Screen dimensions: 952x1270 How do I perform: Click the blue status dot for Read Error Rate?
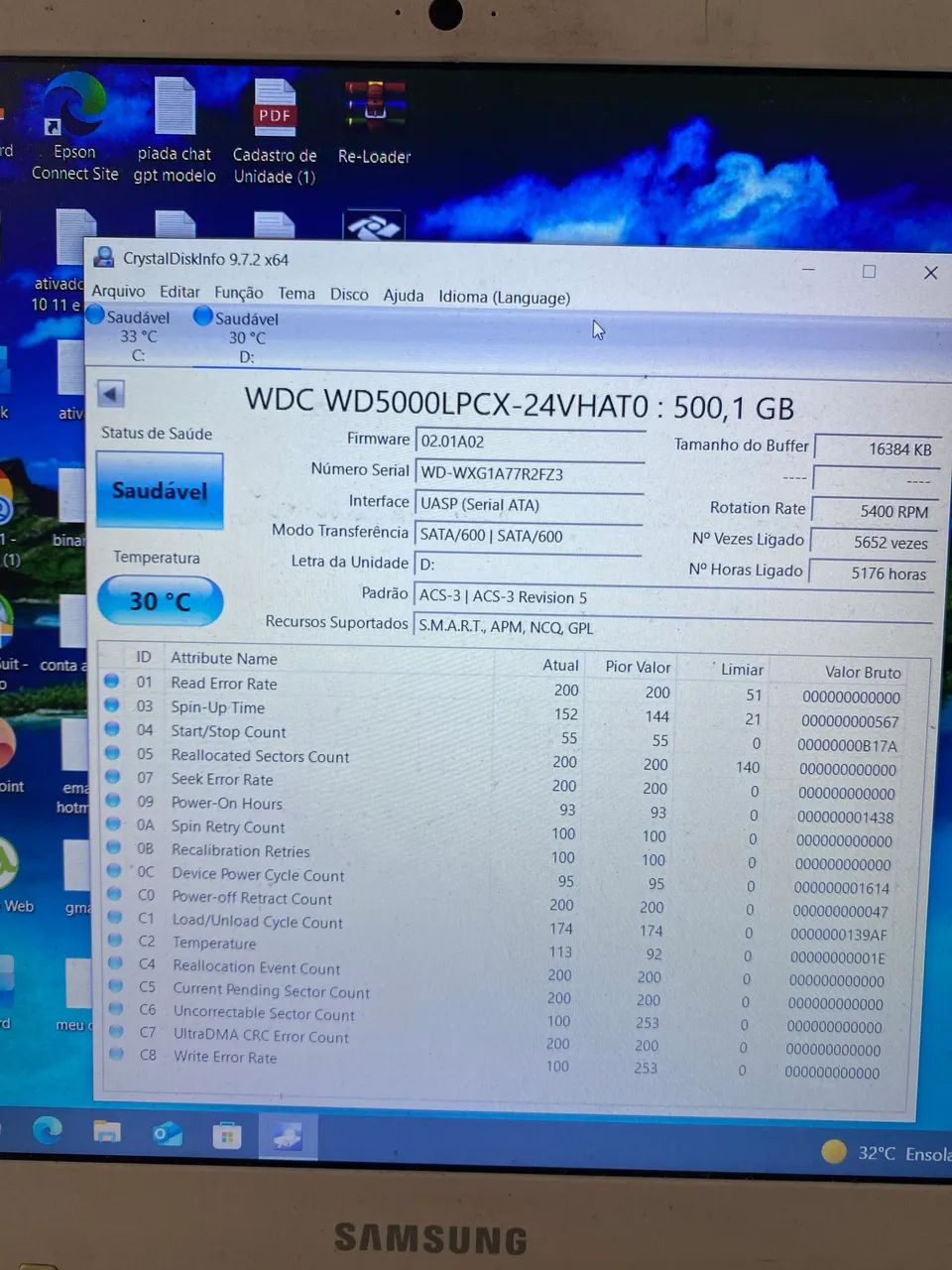click(x=112, y=681)
